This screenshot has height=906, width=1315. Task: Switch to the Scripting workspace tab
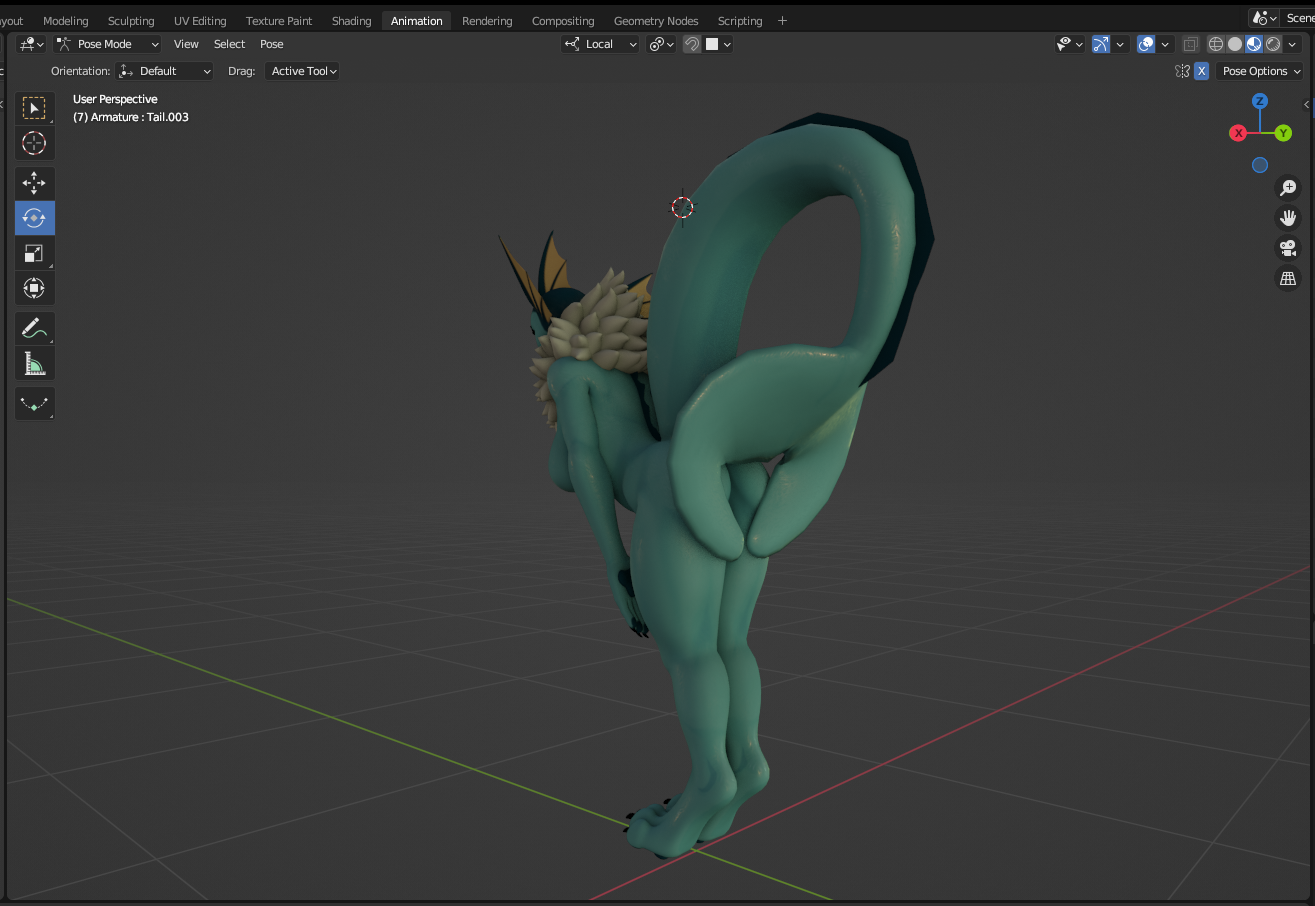740,21
